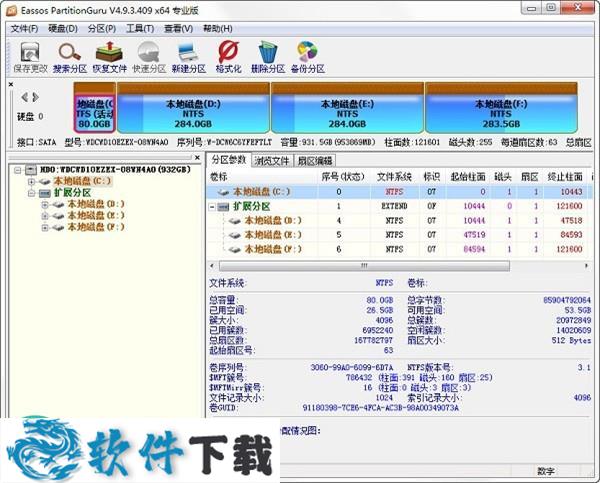600x483 pixels.
Task: Click drive icon beside 本地磁盘(C:) in table
Action: point(223,192)
